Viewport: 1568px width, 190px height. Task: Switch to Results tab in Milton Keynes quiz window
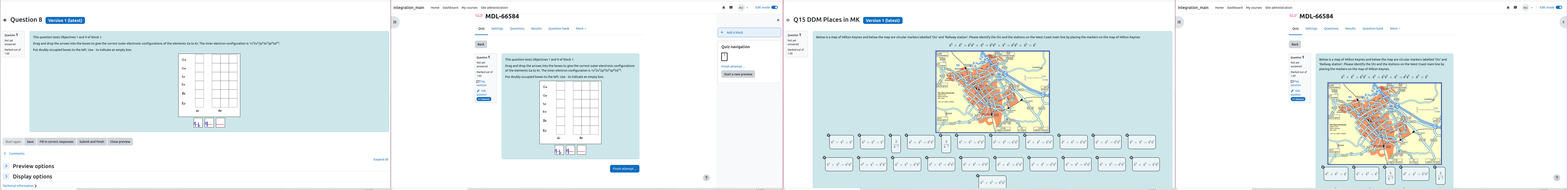pyautogui.click(x=1350, y=29)
